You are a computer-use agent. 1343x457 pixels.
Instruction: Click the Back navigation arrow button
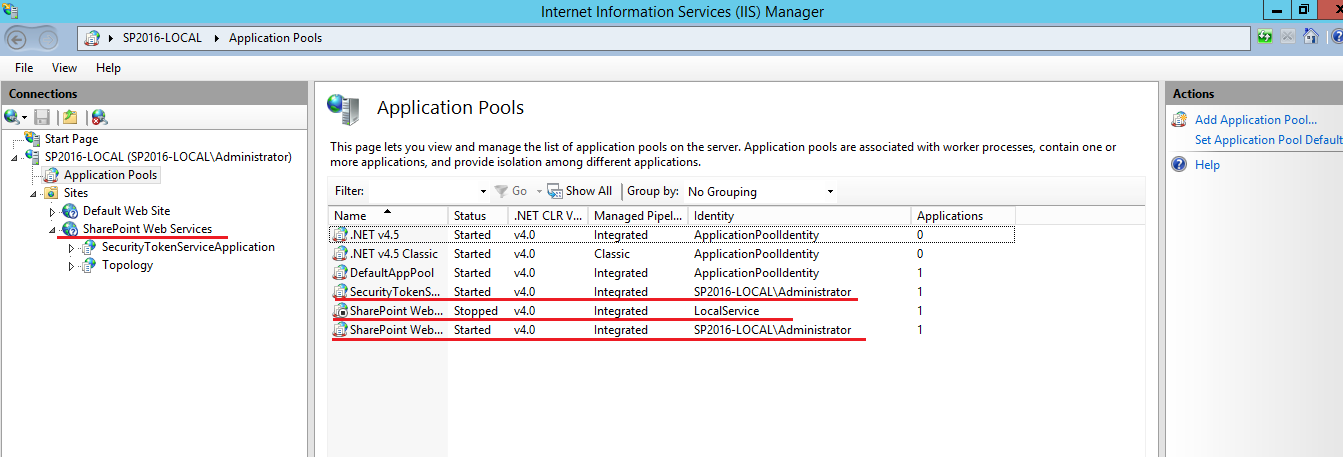pyautogui.click(x=17, y=39)
